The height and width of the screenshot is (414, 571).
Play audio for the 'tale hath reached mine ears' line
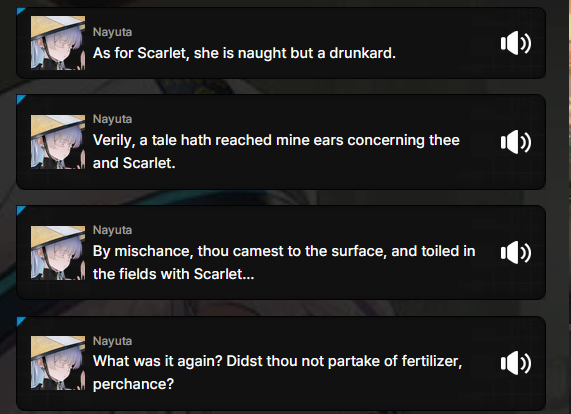516,142
